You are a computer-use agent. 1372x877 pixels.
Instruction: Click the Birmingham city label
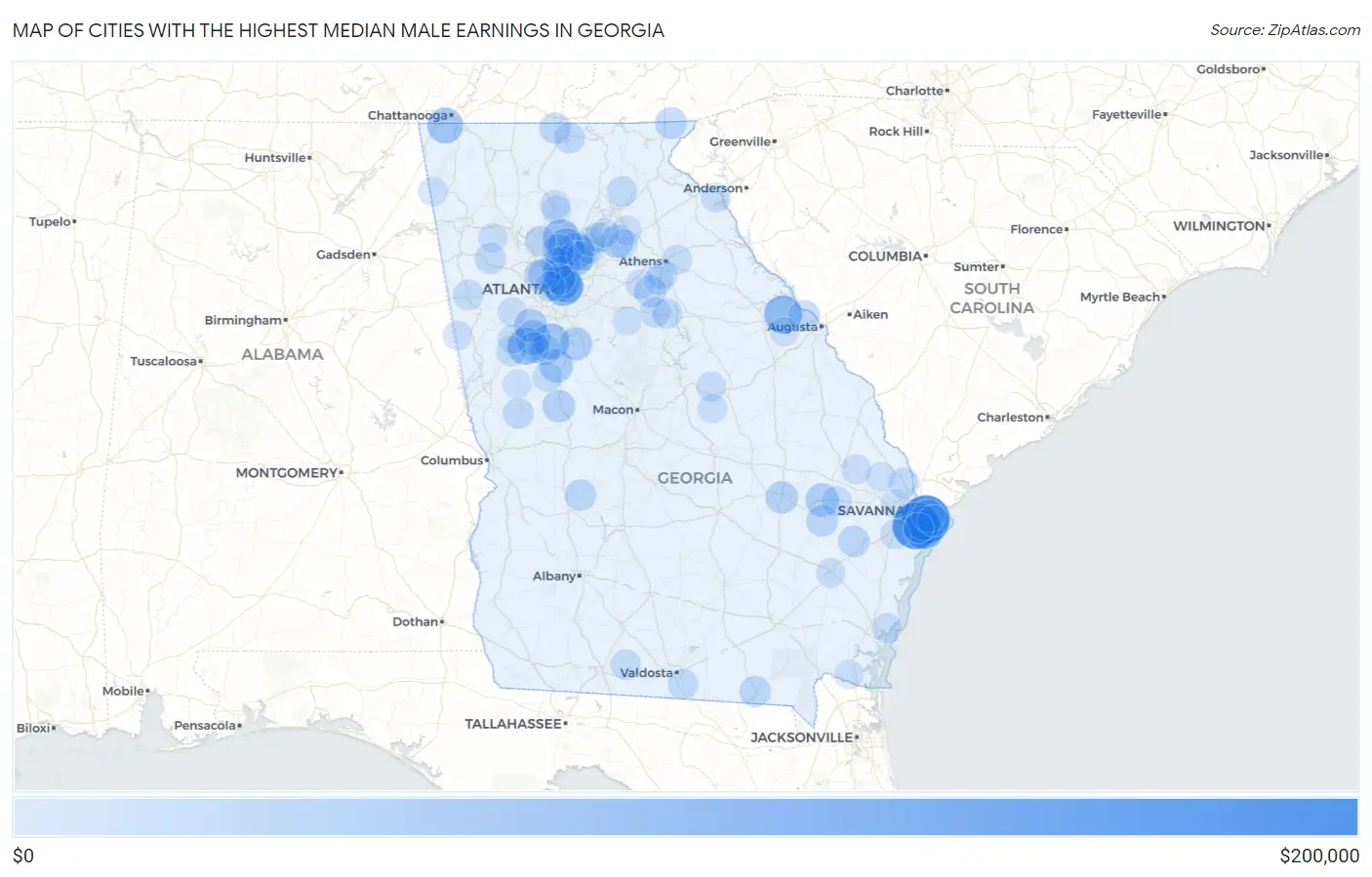coord(243,320)
